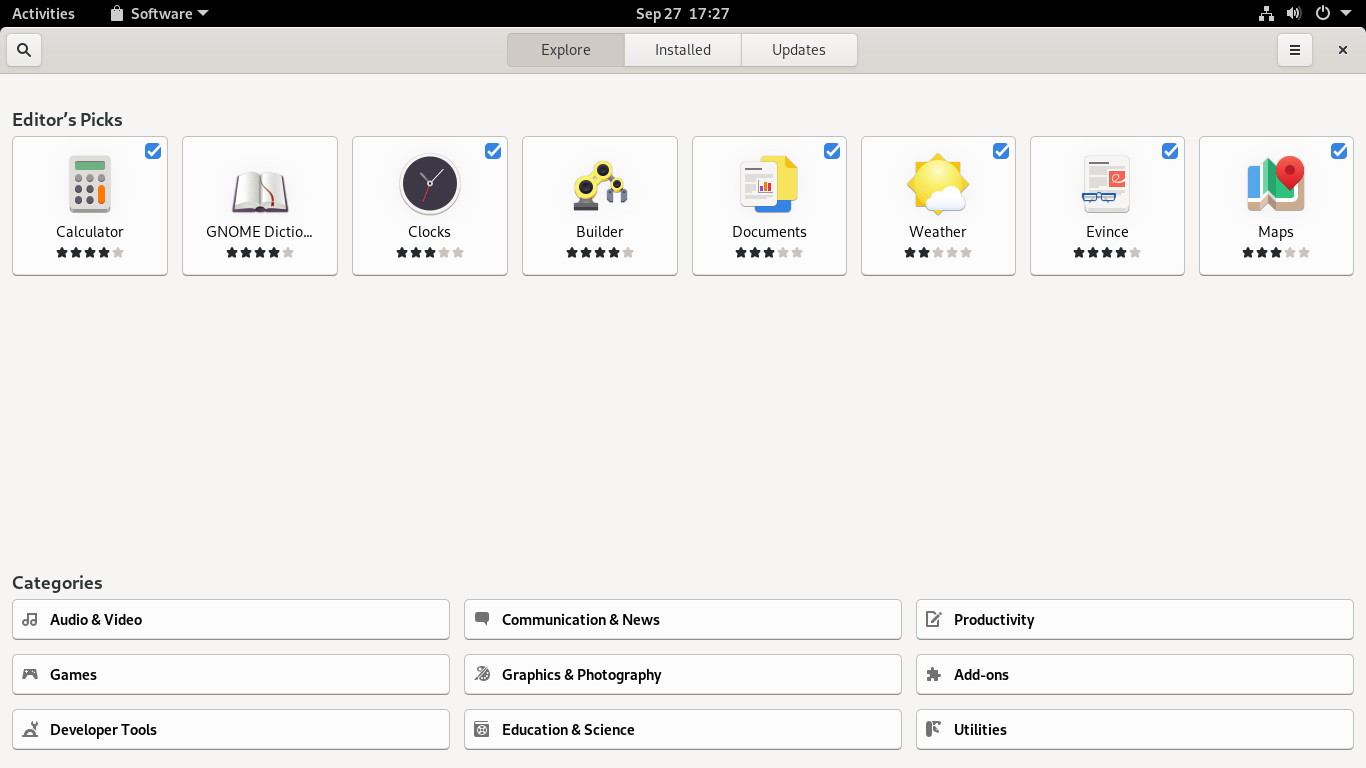Click the Audio & Video music note icon
The width and height of the screenshot is (1366, 768).
pos(30,620)
